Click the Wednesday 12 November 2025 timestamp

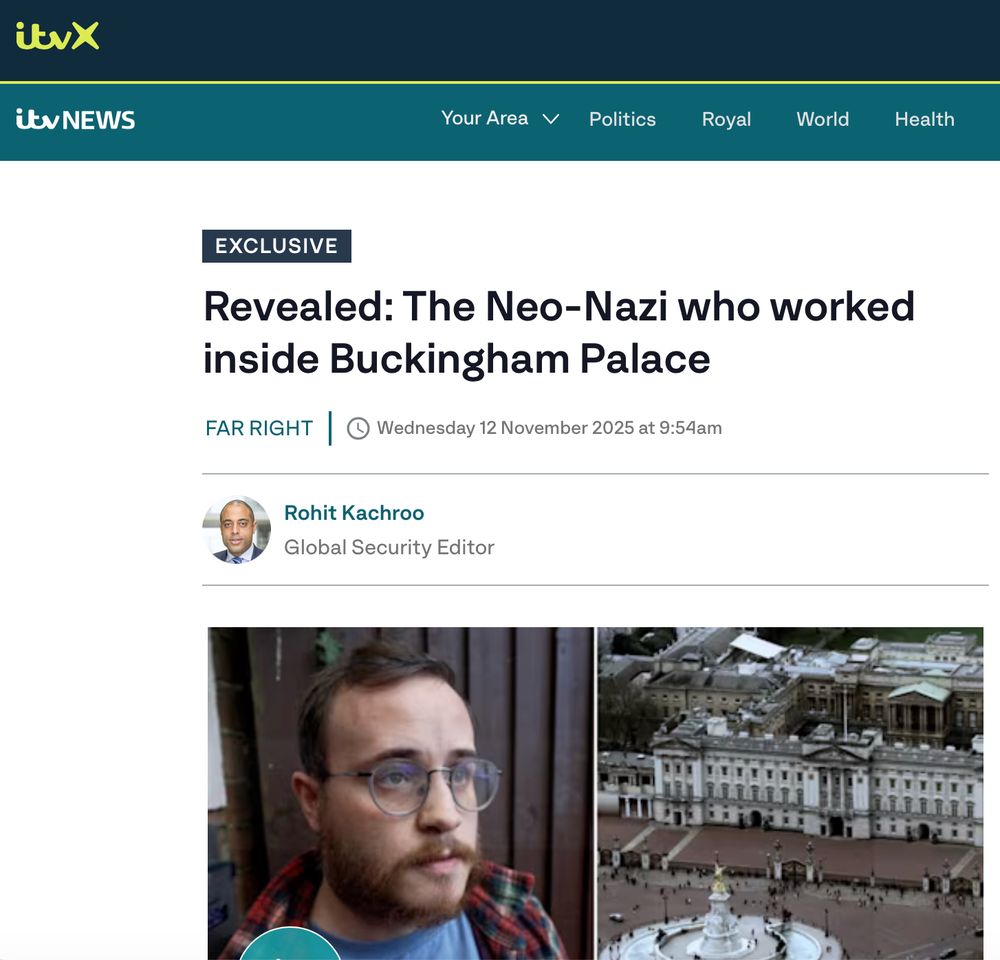click(x=549, y=428)
